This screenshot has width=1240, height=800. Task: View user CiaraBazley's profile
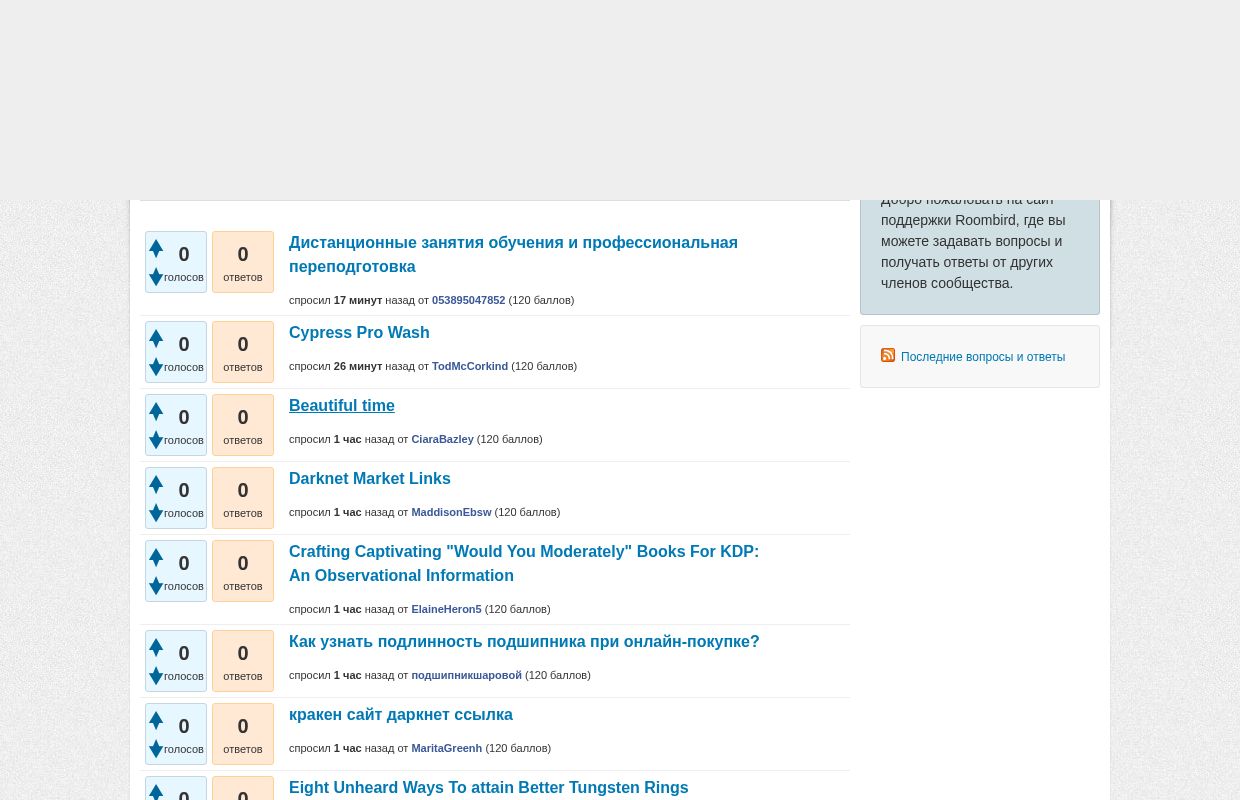(x=442, y=440)
